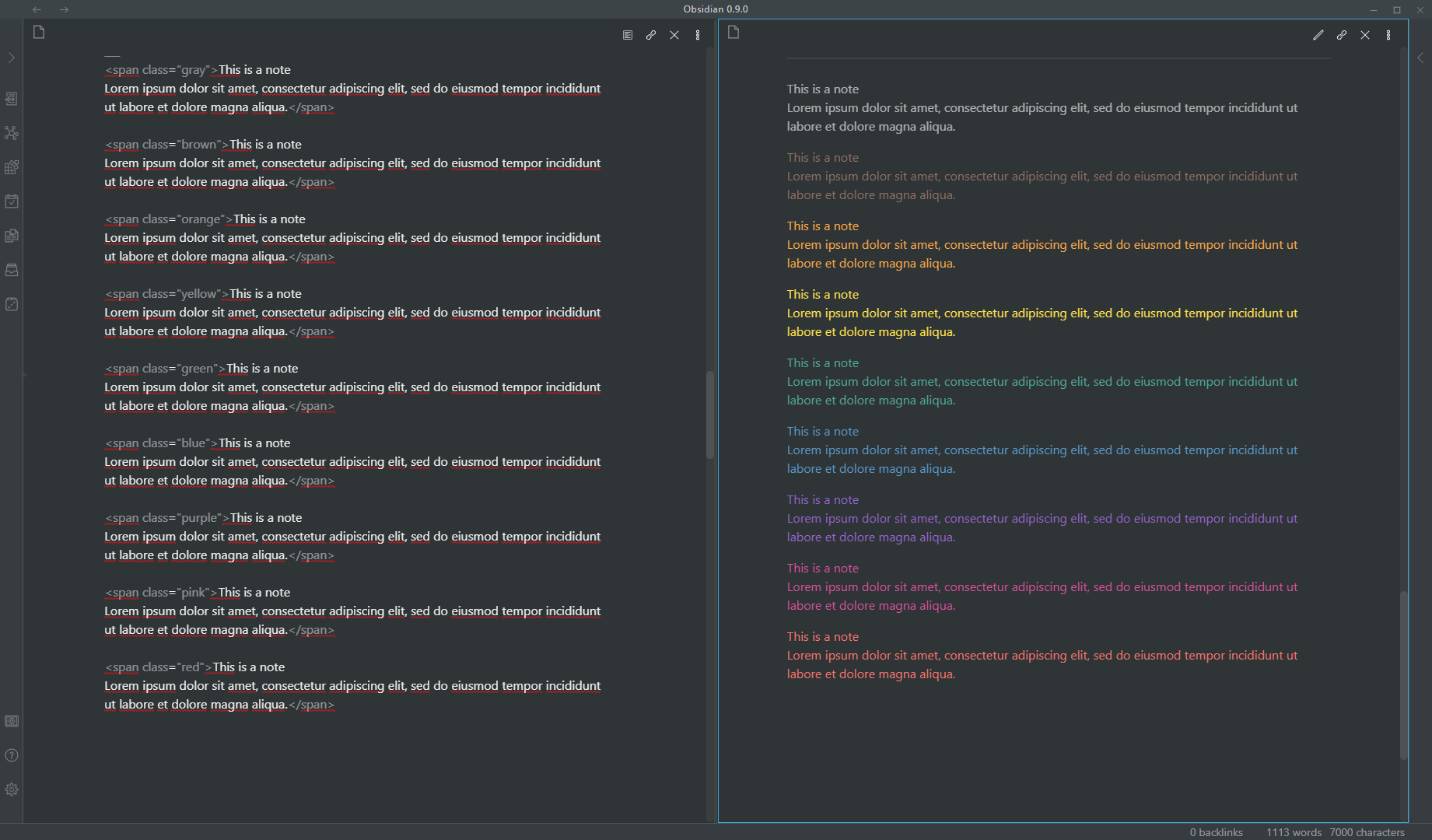
Task: Click the span class="orange" tag
Action: [169, 219]
